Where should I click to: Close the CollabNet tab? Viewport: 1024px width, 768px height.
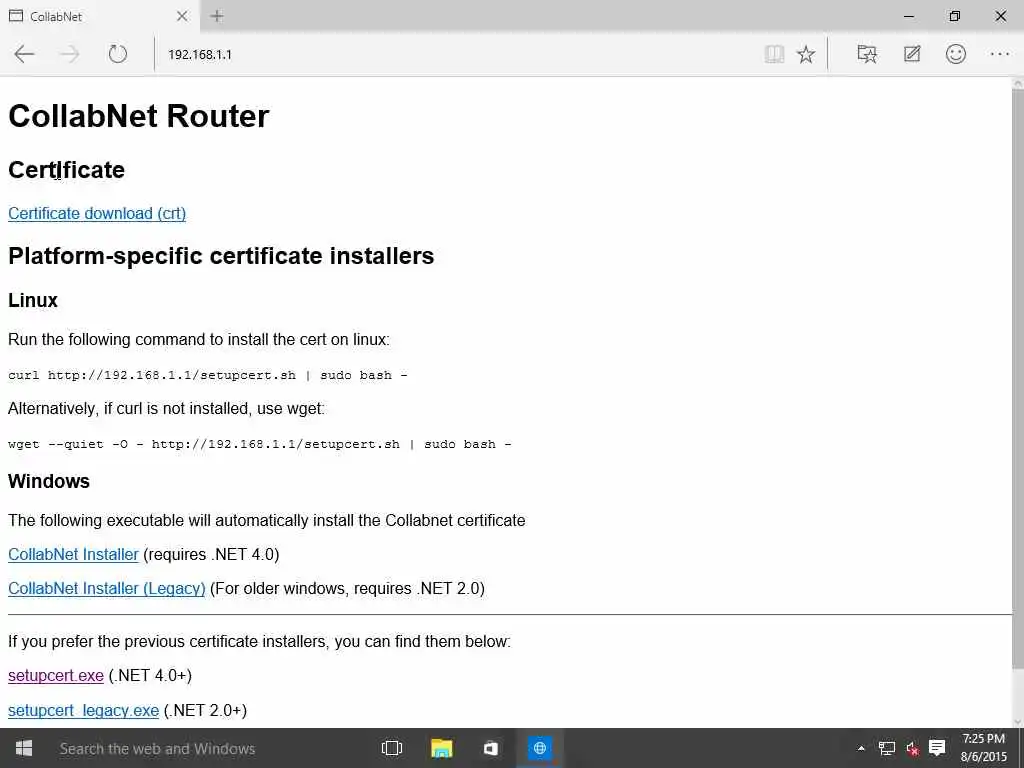(182, 16)
